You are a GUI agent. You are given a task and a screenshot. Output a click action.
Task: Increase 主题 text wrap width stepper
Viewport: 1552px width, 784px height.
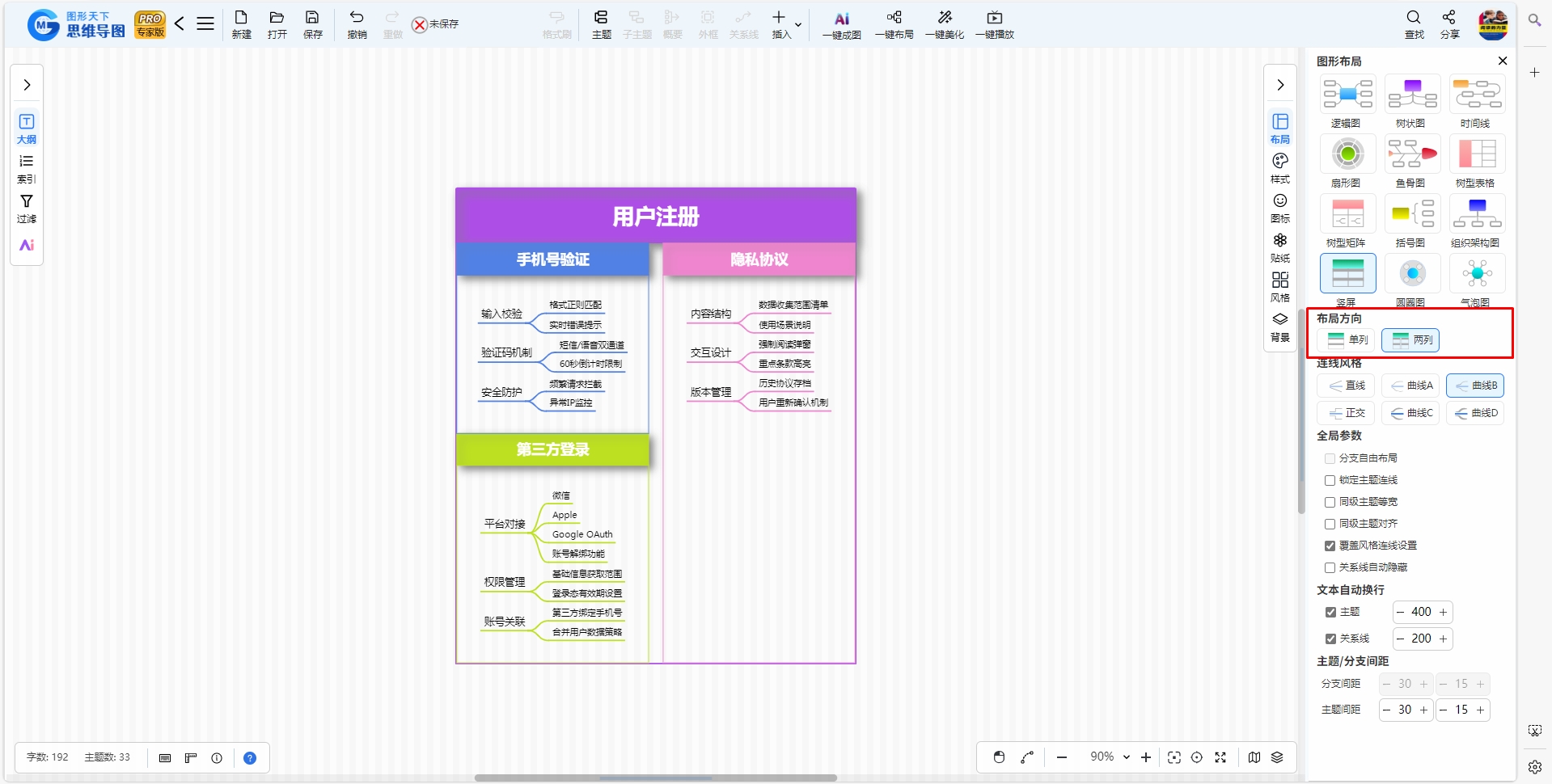pyautogui.click(x=1444, y=612)
